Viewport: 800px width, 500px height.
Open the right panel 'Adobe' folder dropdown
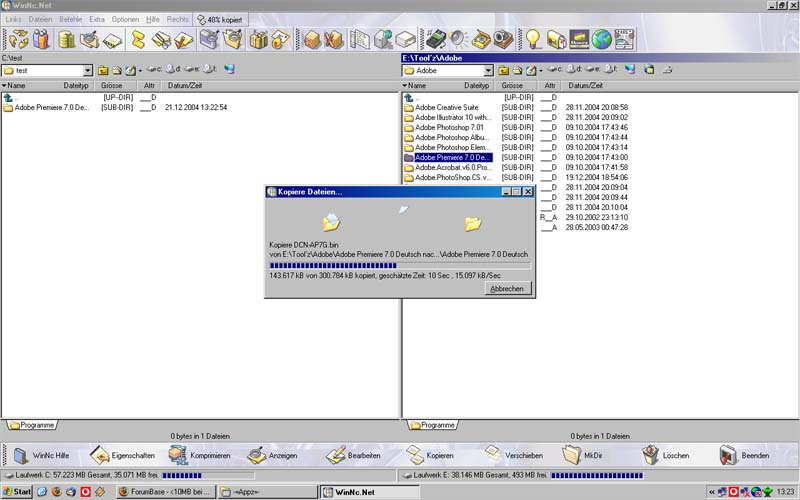click(488, 70)
